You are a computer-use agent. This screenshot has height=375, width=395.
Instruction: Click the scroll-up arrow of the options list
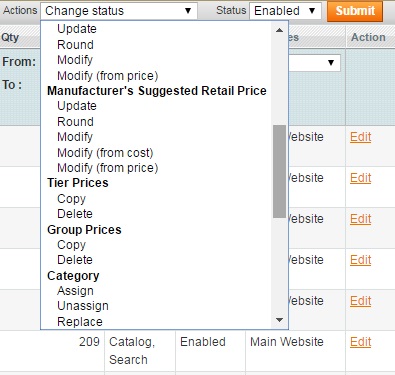pyautogui.click(x=279, y=30)
